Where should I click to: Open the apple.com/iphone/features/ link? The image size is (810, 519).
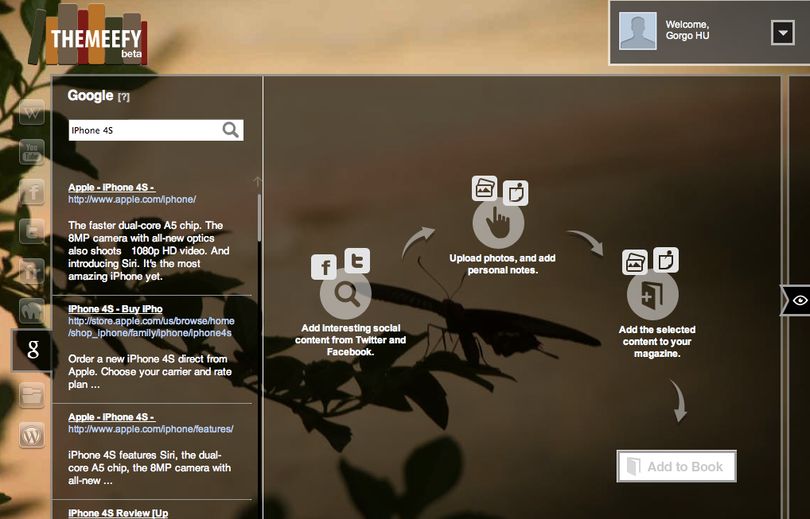tap(151, 429)
